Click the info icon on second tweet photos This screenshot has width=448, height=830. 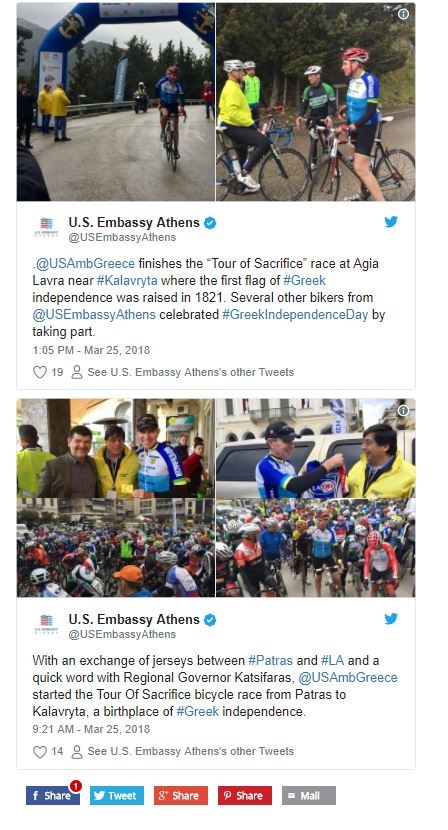[404, 410]
